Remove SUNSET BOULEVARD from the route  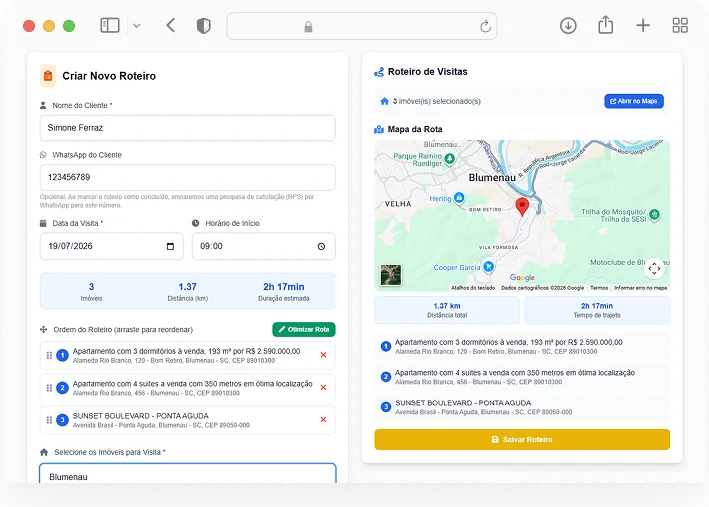coord(323,420)
